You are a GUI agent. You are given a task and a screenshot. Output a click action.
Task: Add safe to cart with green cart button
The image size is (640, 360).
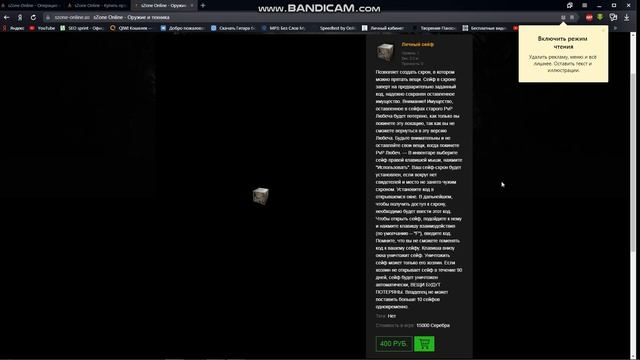[424, 344]
